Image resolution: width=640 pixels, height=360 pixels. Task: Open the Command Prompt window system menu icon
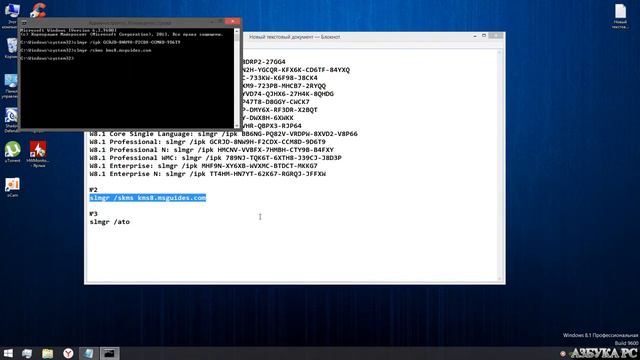point(24,22)
